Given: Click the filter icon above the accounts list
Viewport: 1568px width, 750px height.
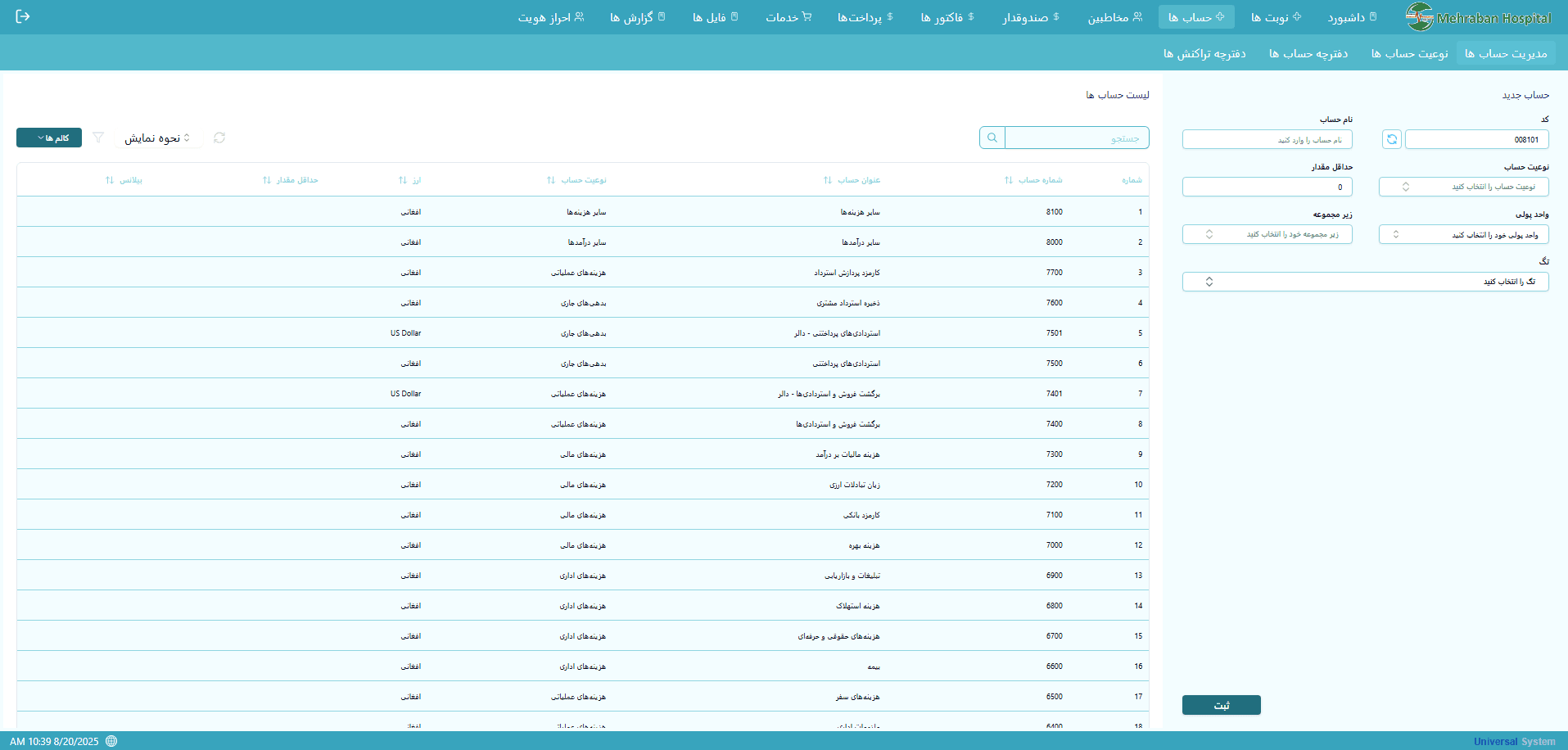Looking at the screenshot, I should pyautogui.click(x=97, y=138).
